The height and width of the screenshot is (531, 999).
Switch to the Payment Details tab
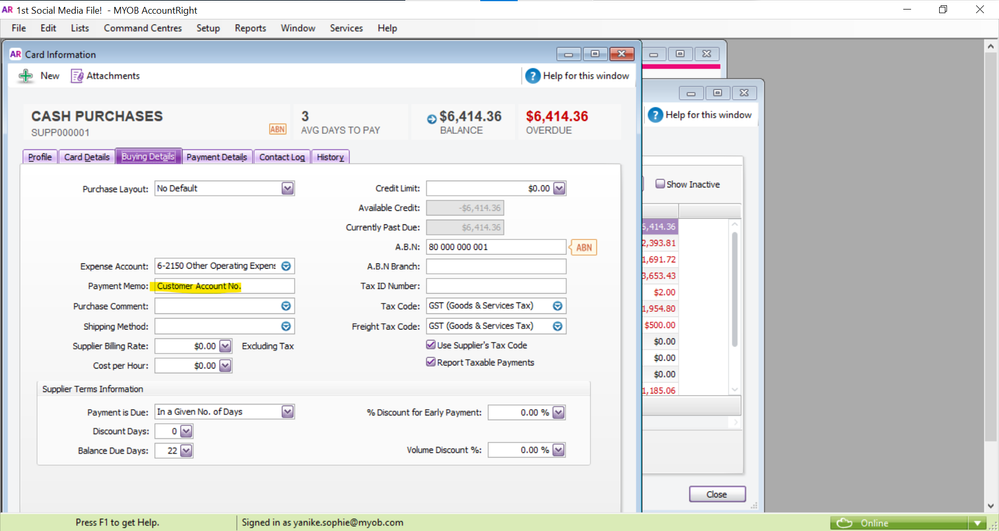point(216,157)
